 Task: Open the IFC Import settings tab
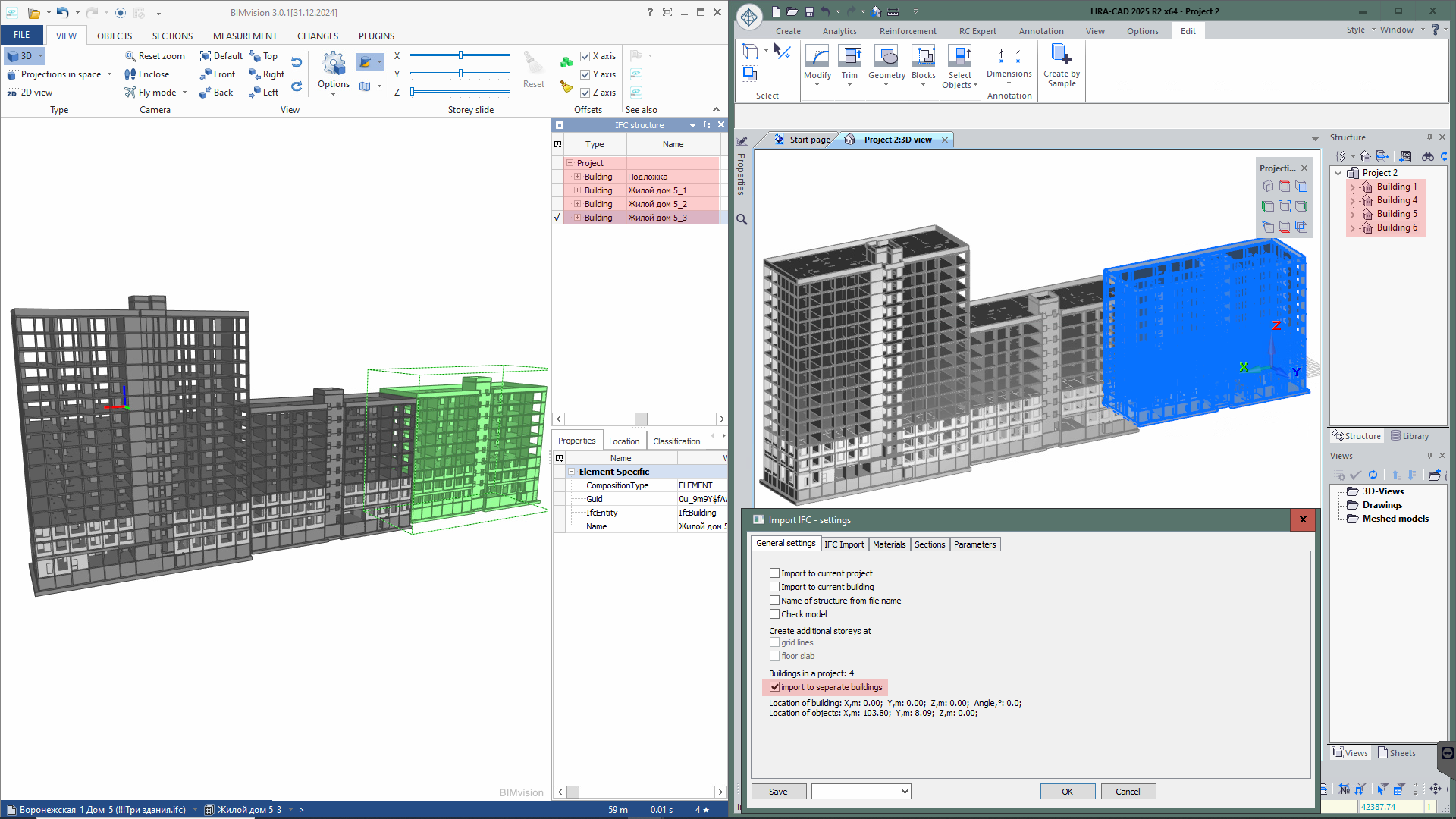(844, 544)
